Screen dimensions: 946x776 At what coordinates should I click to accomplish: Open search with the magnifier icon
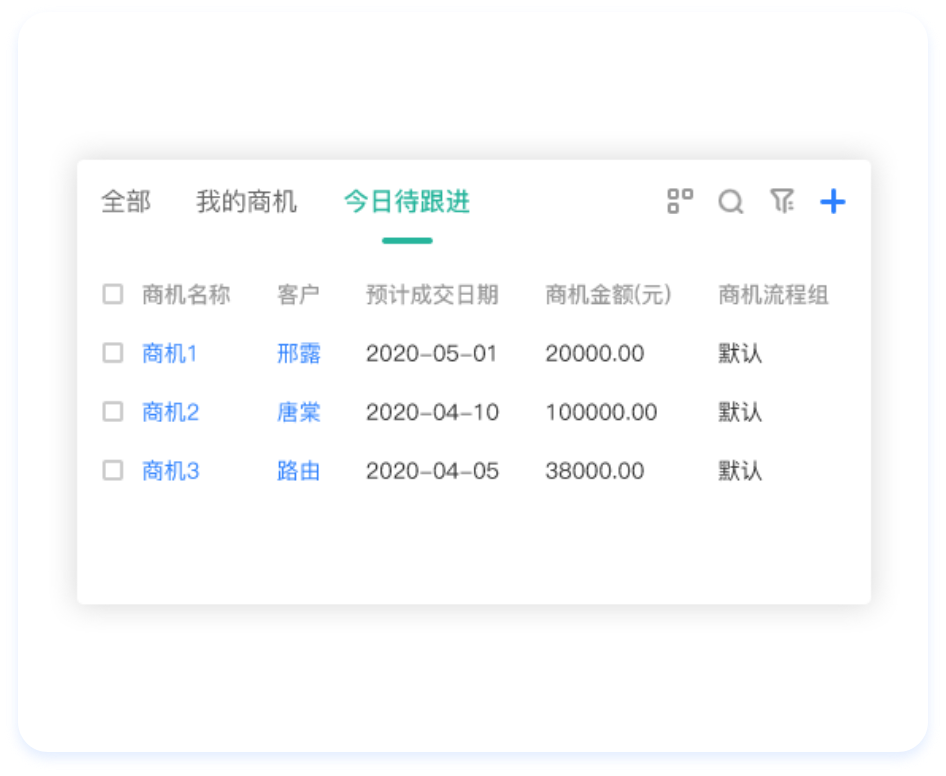(x=731, y=202)
